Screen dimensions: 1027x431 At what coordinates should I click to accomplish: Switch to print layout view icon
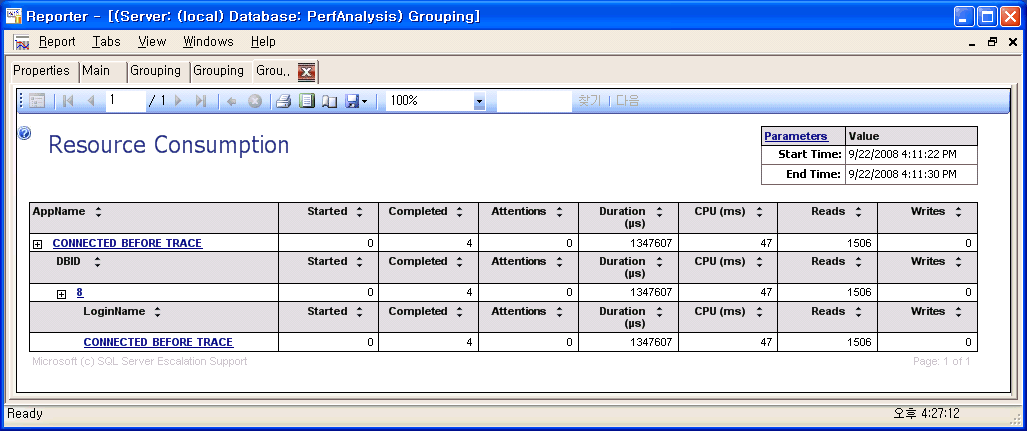click(307, 101)
